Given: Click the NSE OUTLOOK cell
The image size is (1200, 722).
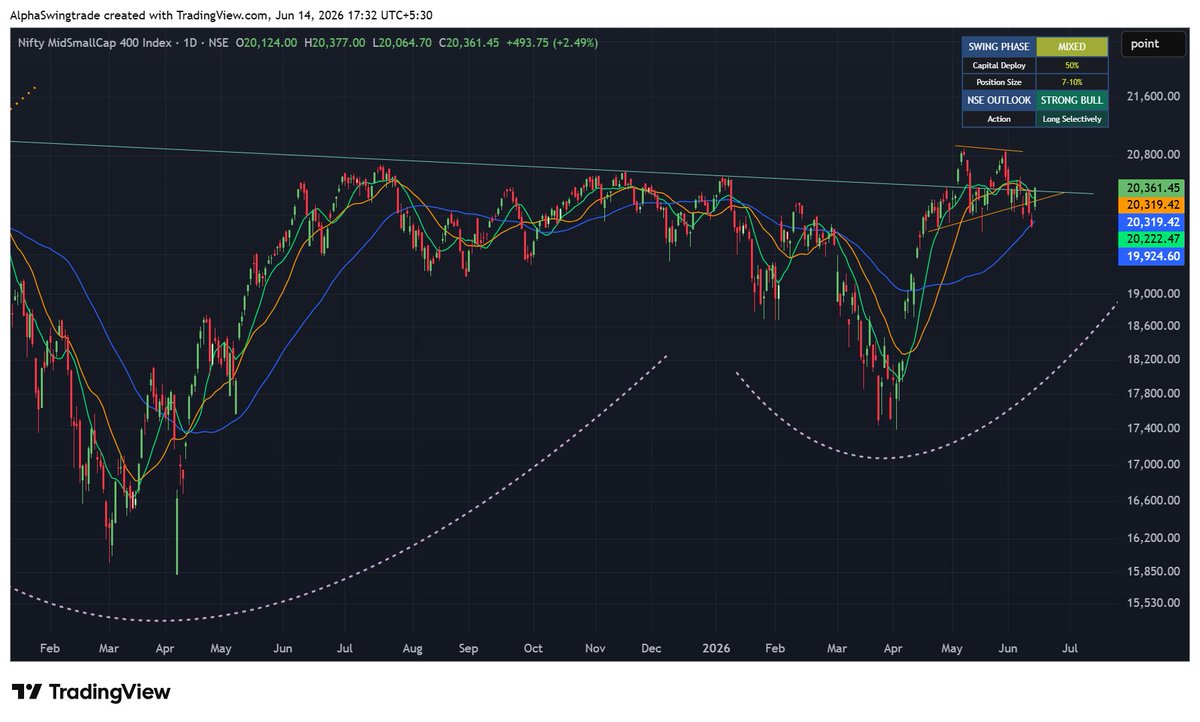Looking at the screenshot, I should (x=999, y=100).
